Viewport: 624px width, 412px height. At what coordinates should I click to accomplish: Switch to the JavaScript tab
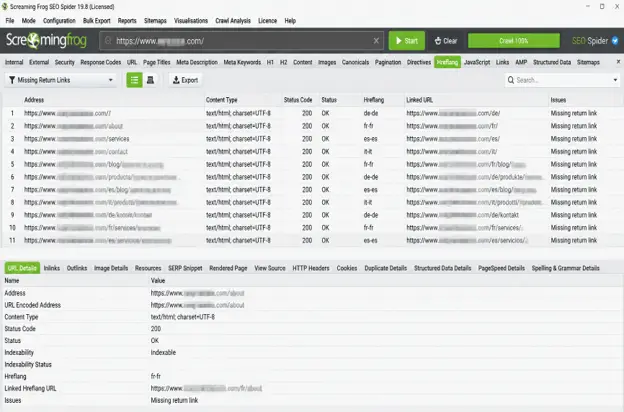(477, 62)
